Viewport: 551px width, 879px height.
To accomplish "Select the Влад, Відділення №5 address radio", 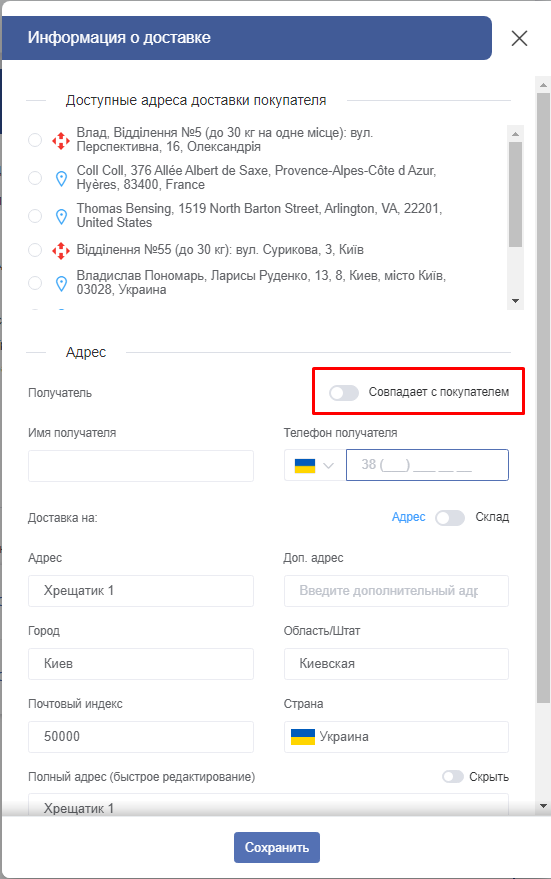I will click(35, 140).
